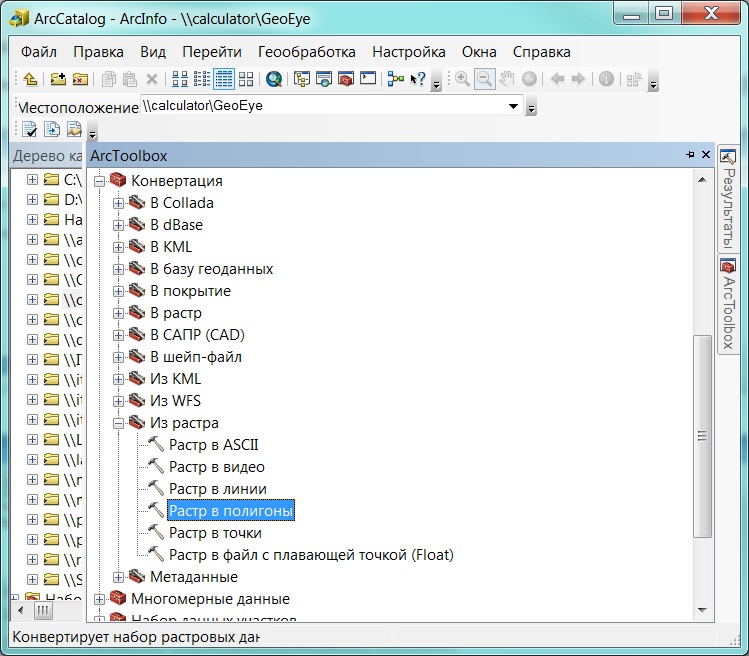Go forward to the next extent
749x656 pixels.
[x=578, y=79]
